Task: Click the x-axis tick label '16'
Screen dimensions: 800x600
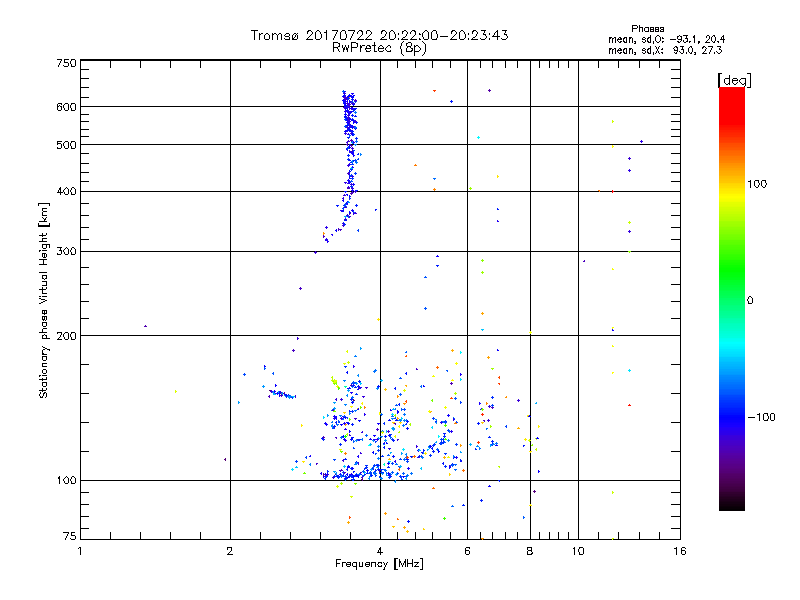Action: pos(680,551)
